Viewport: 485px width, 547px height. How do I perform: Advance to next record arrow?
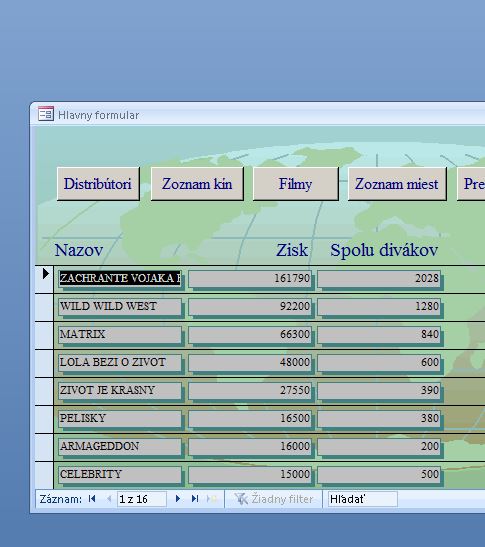coord(178,499)
